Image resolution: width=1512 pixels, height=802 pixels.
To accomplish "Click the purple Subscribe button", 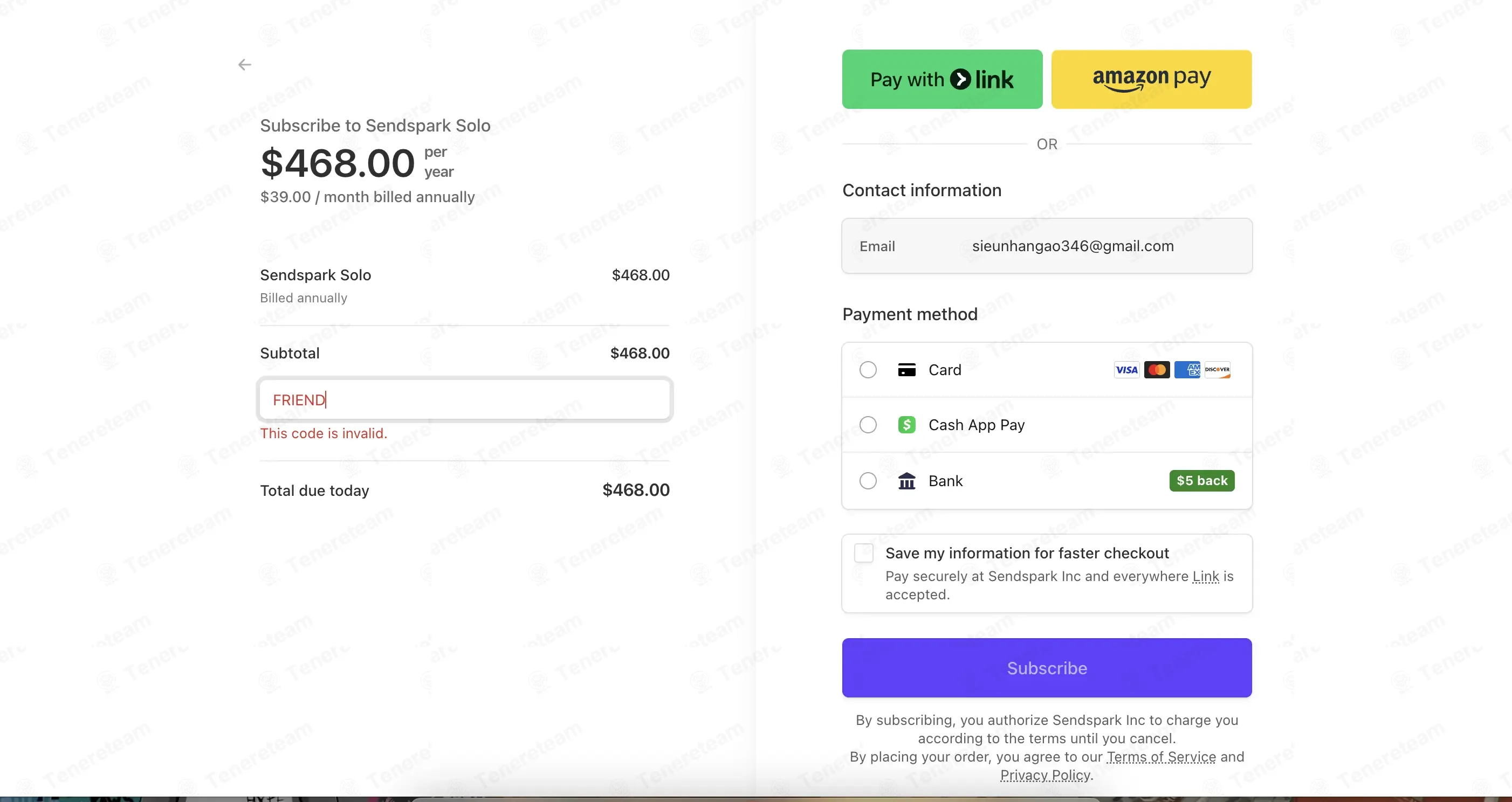I will pos(1047,668).
